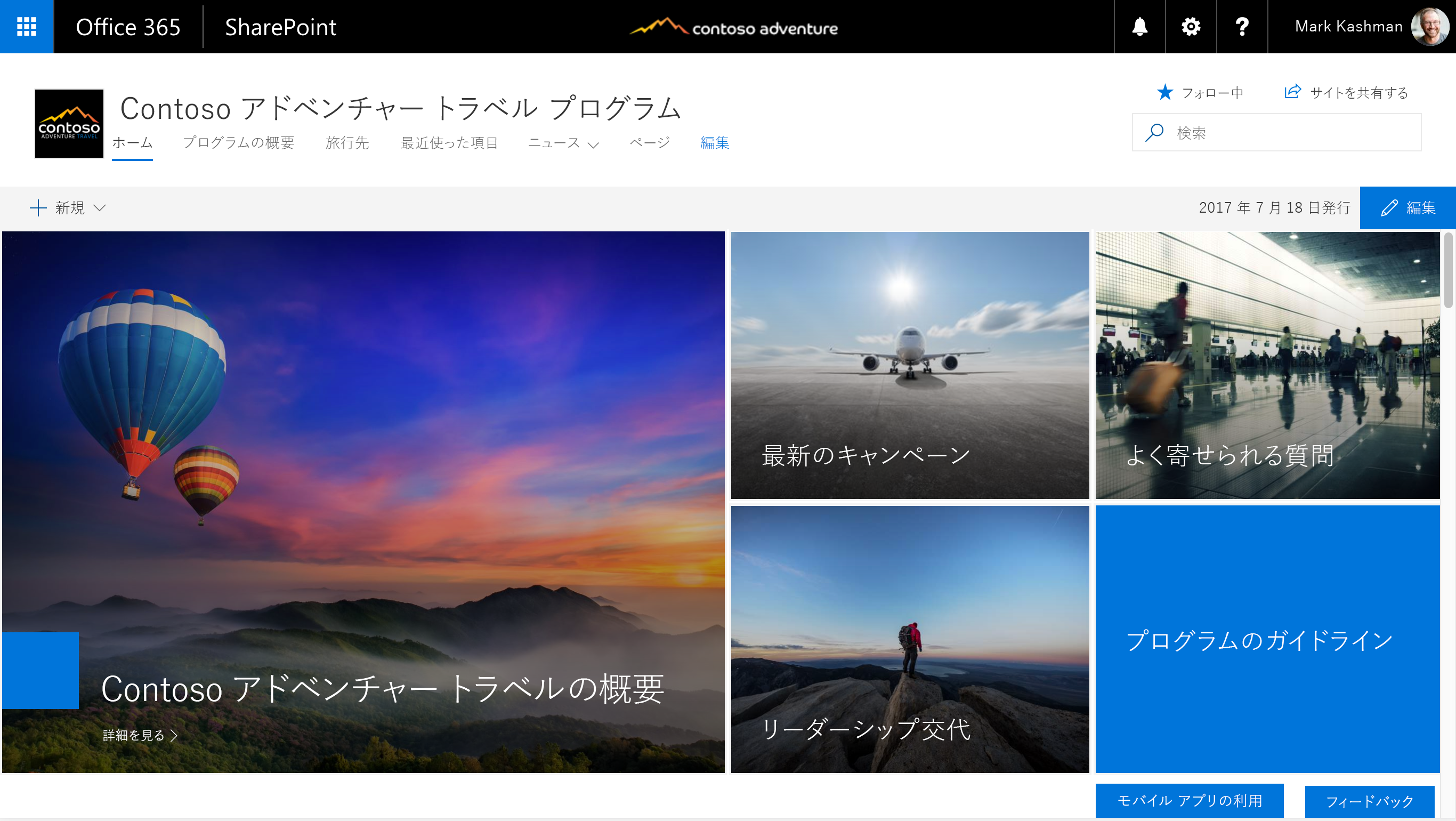This screenshot has width=1456, height=821.
Task: Click the 詳細を見る link
Action: pyautogui.click(x=139, y=736)
